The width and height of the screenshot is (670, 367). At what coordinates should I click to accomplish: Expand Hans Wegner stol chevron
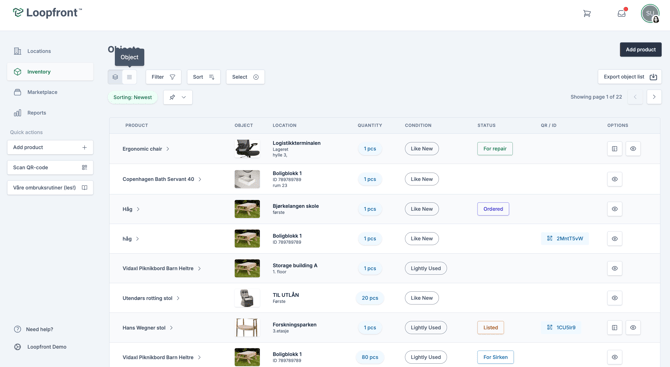coord(171,328)
